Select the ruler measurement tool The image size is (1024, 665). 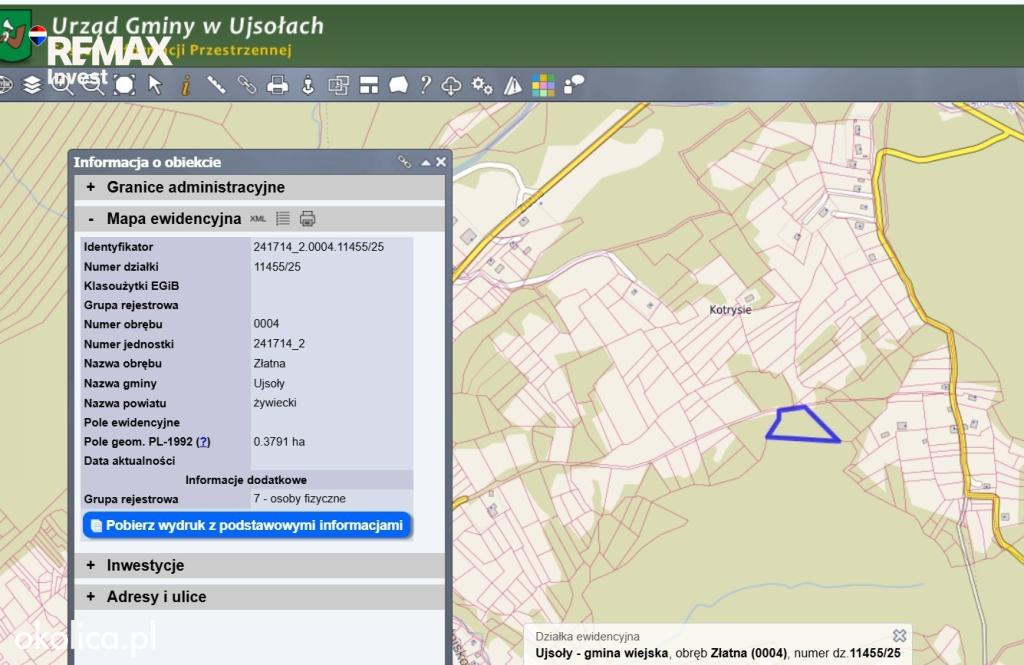tap(216, 84)
